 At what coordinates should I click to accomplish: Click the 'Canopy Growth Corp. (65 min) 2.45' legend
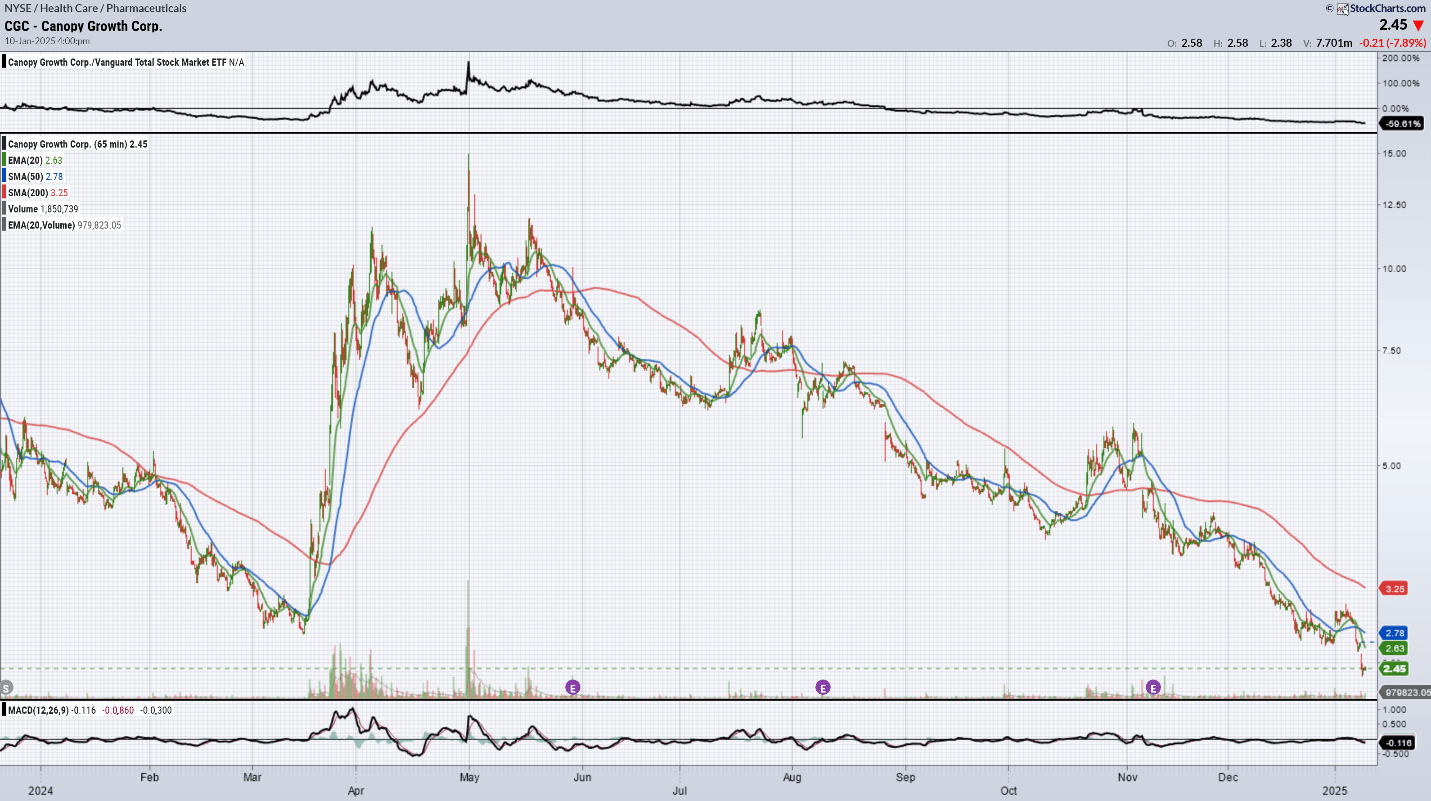point(78,144)
